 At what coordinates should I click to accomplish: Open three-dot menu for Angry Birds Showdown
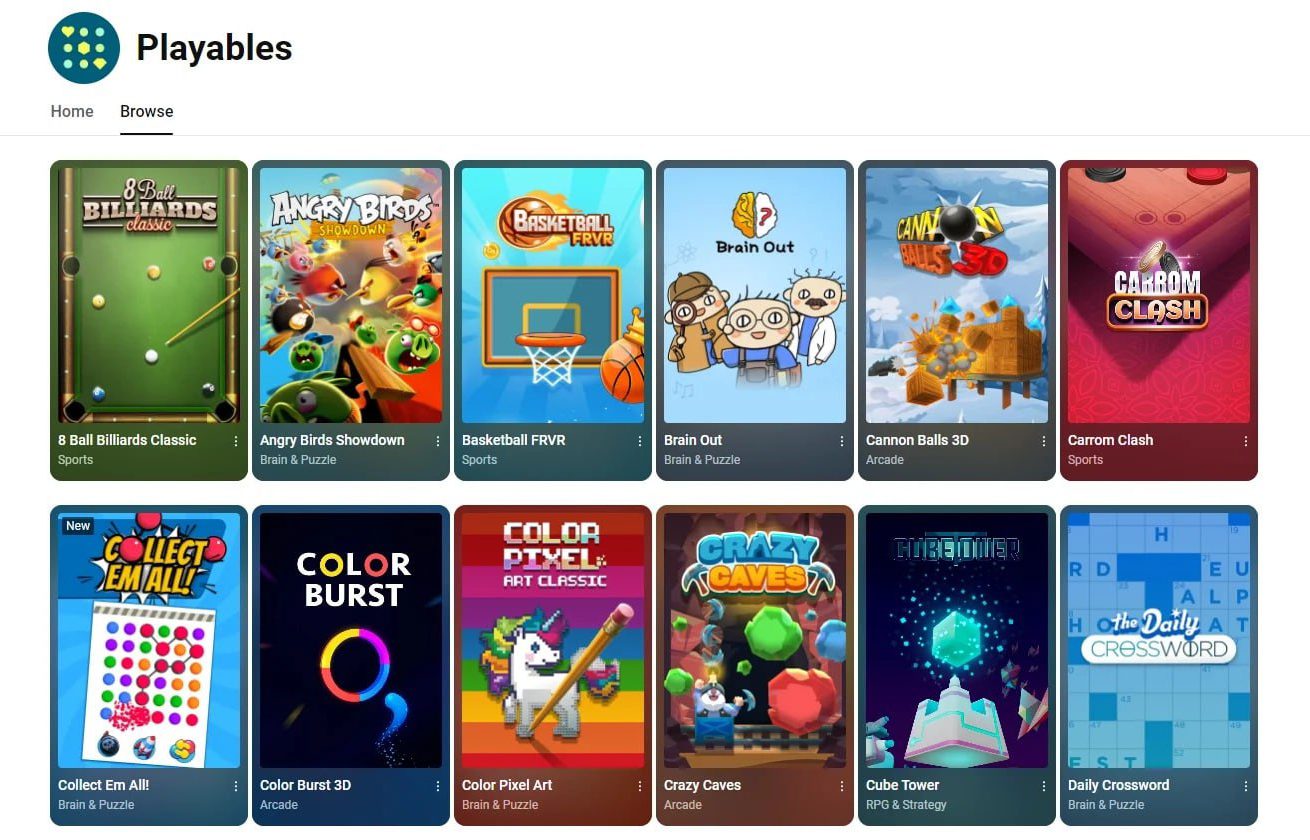(x=438, y=441)
